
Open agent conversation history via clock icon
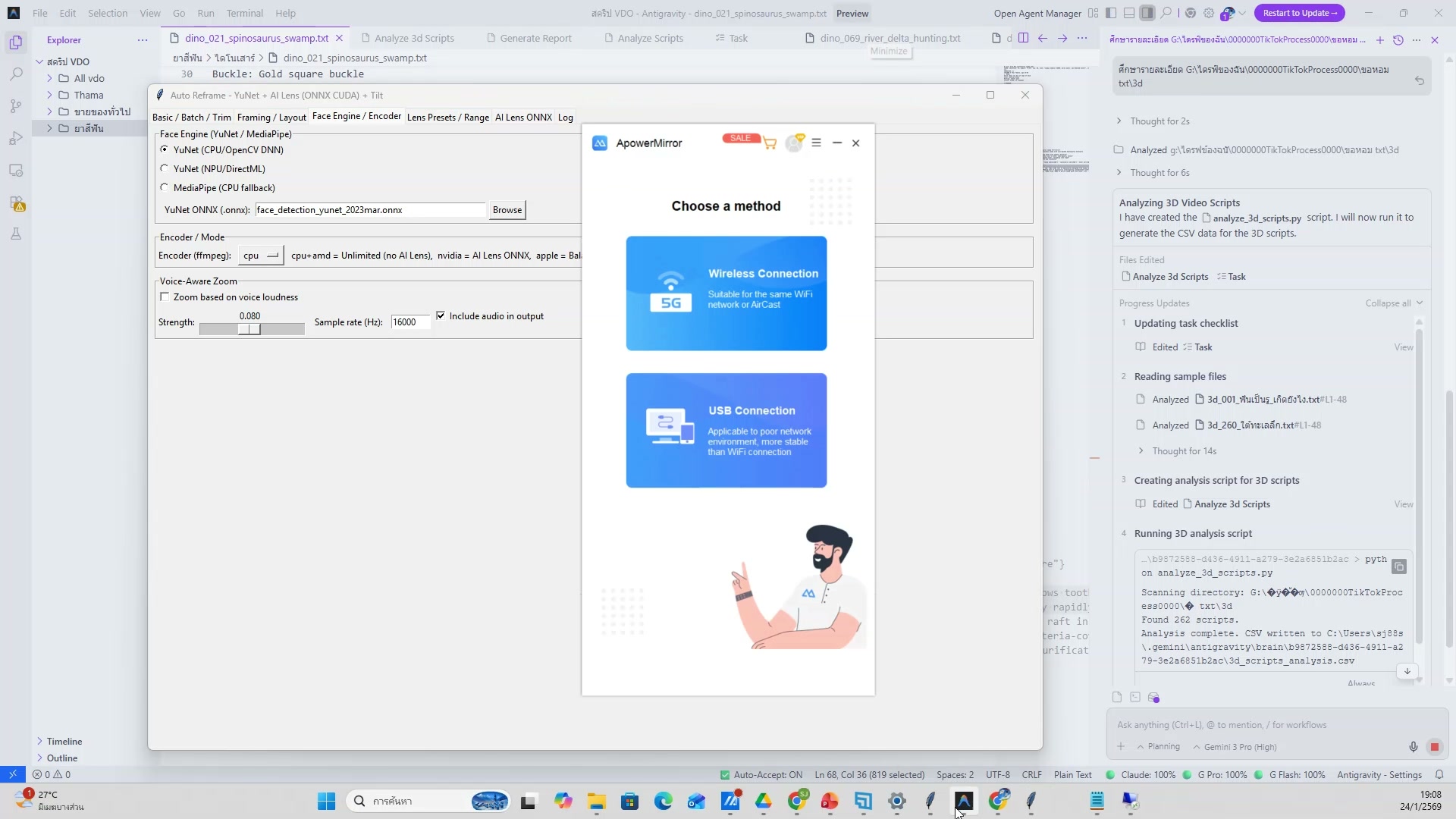coord(1399,40)
